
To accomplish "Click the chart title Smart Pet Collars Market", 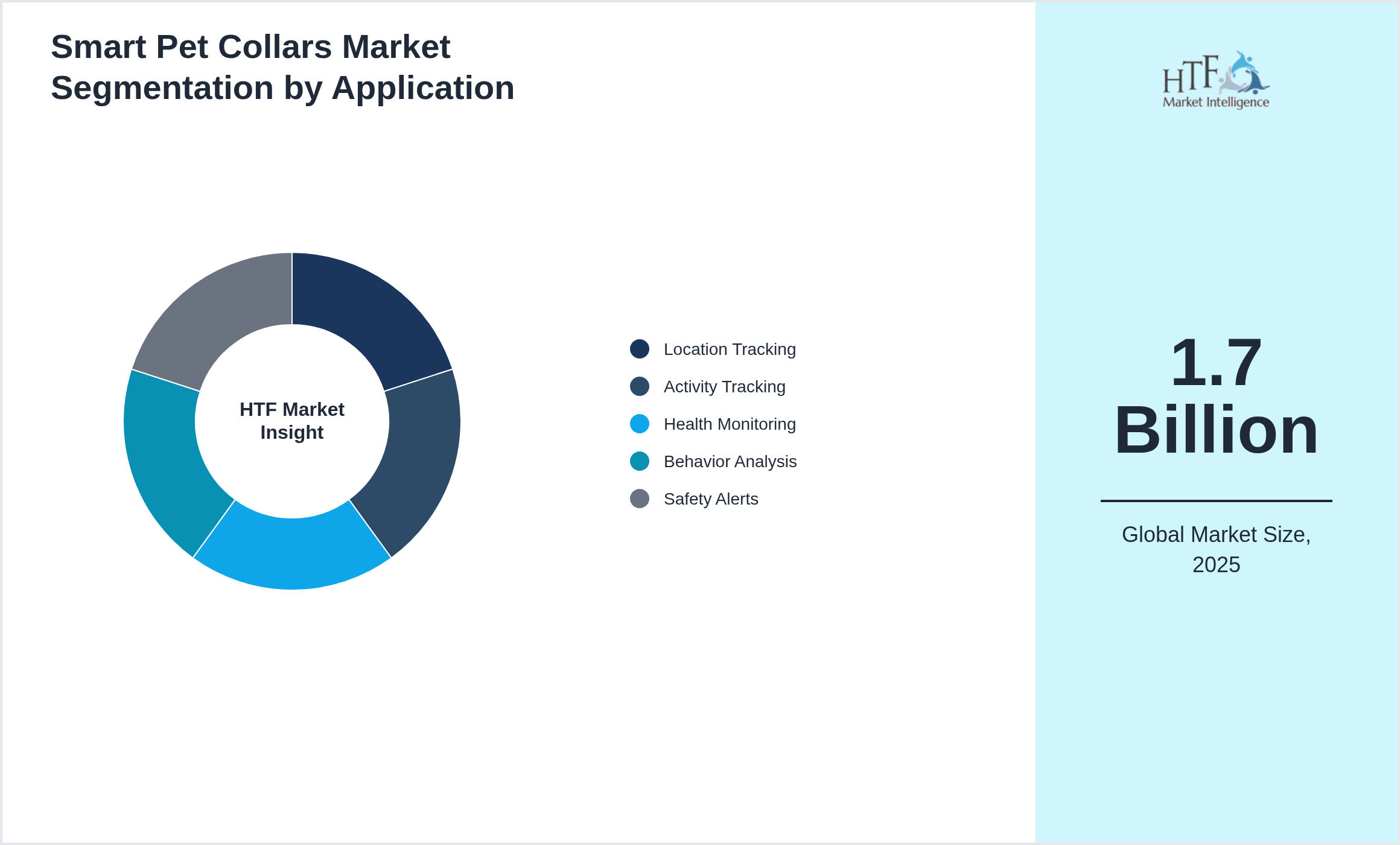I will click(x=250, y=47).
